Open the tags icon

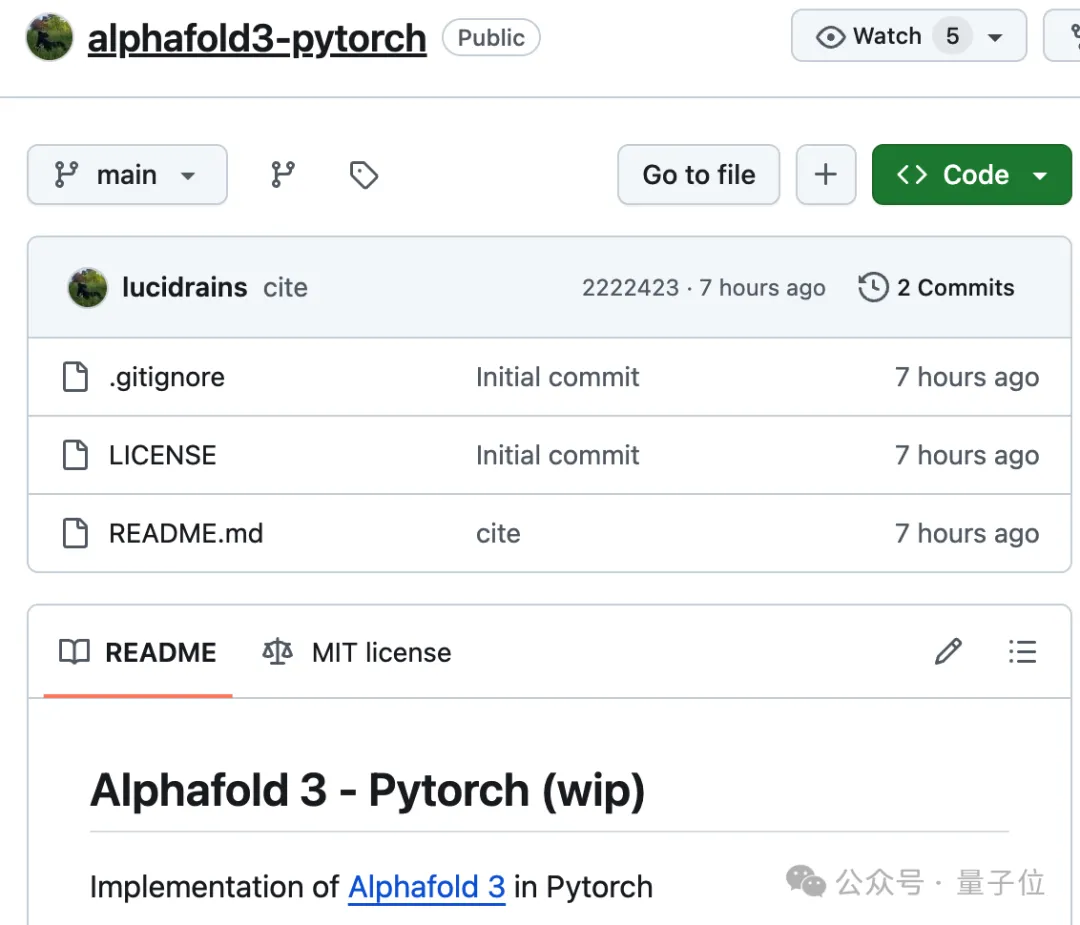click(363, 174)
